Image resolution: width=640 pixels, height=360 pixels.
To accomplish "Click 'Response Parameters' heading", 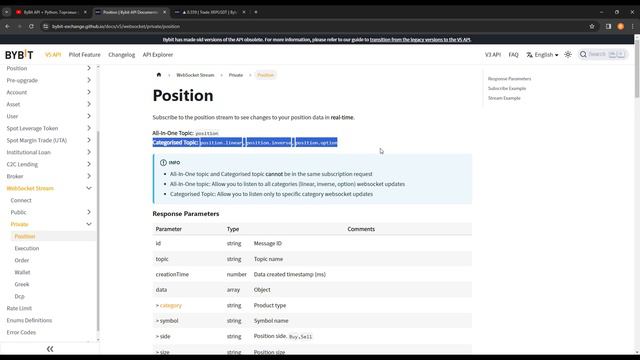I will tap(186, 213).
